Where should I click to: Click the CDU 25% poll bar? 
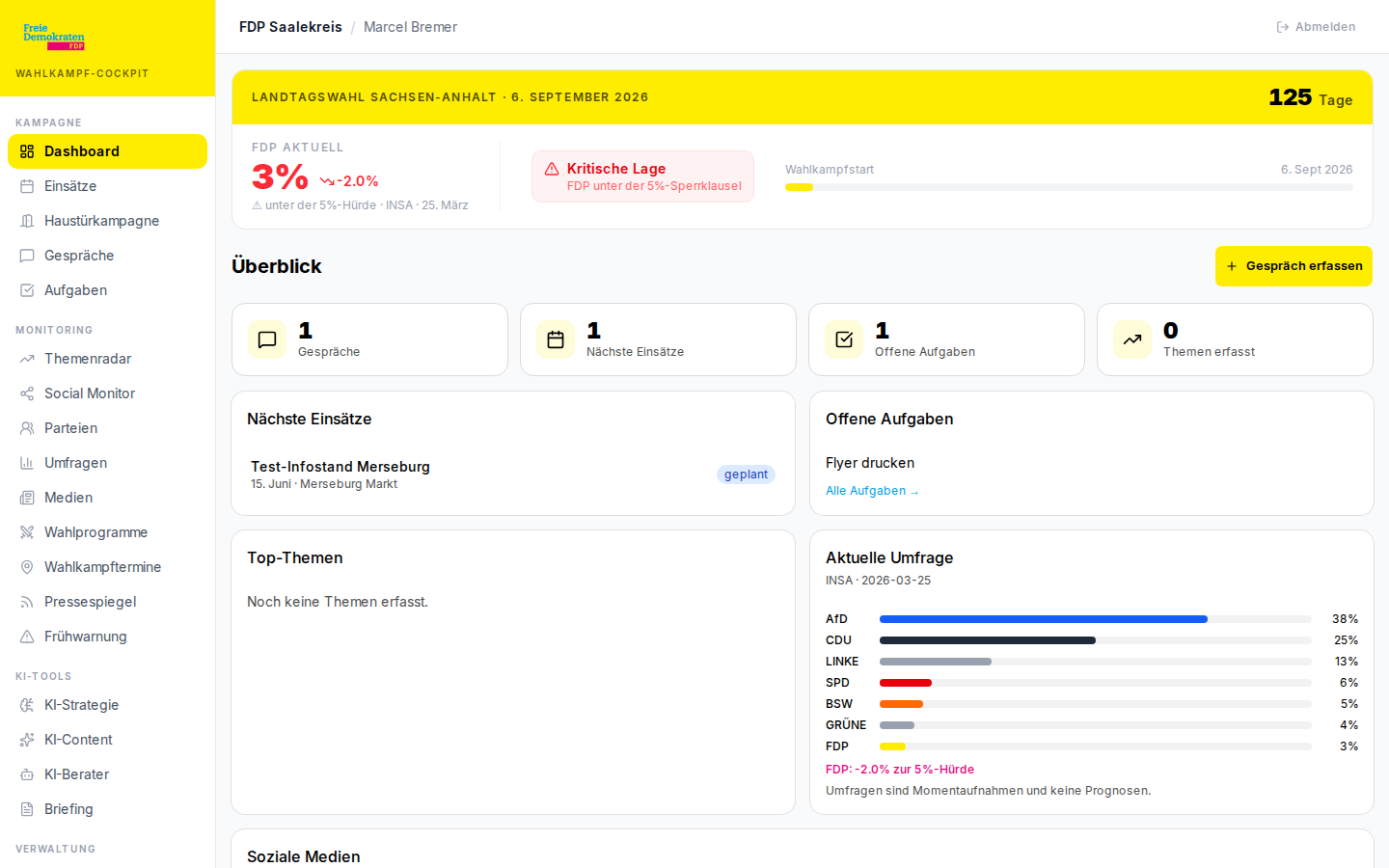tap(1096, 640)
